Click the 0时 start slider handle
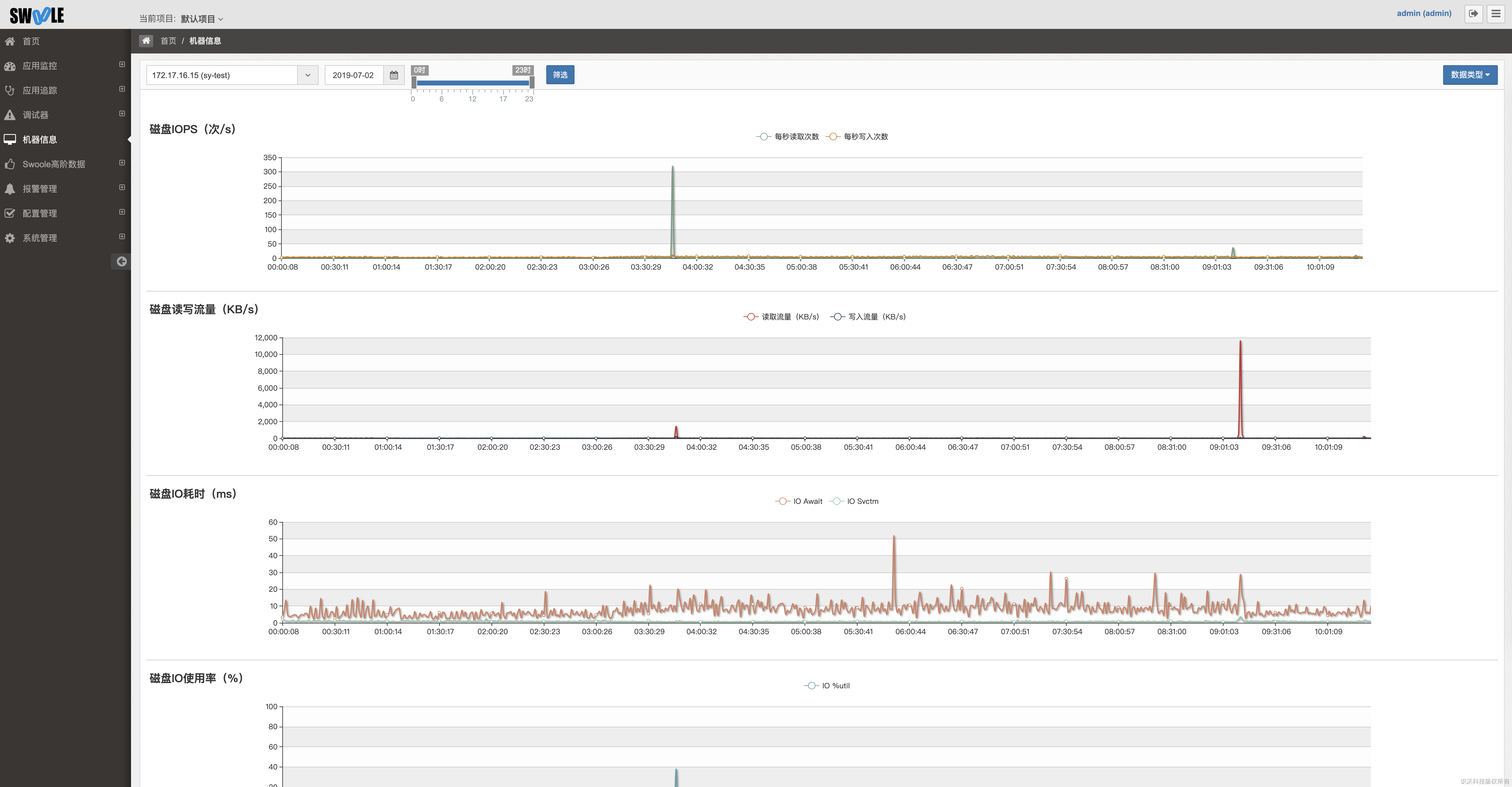This screenshot has height=787, width=1512. 414,83
